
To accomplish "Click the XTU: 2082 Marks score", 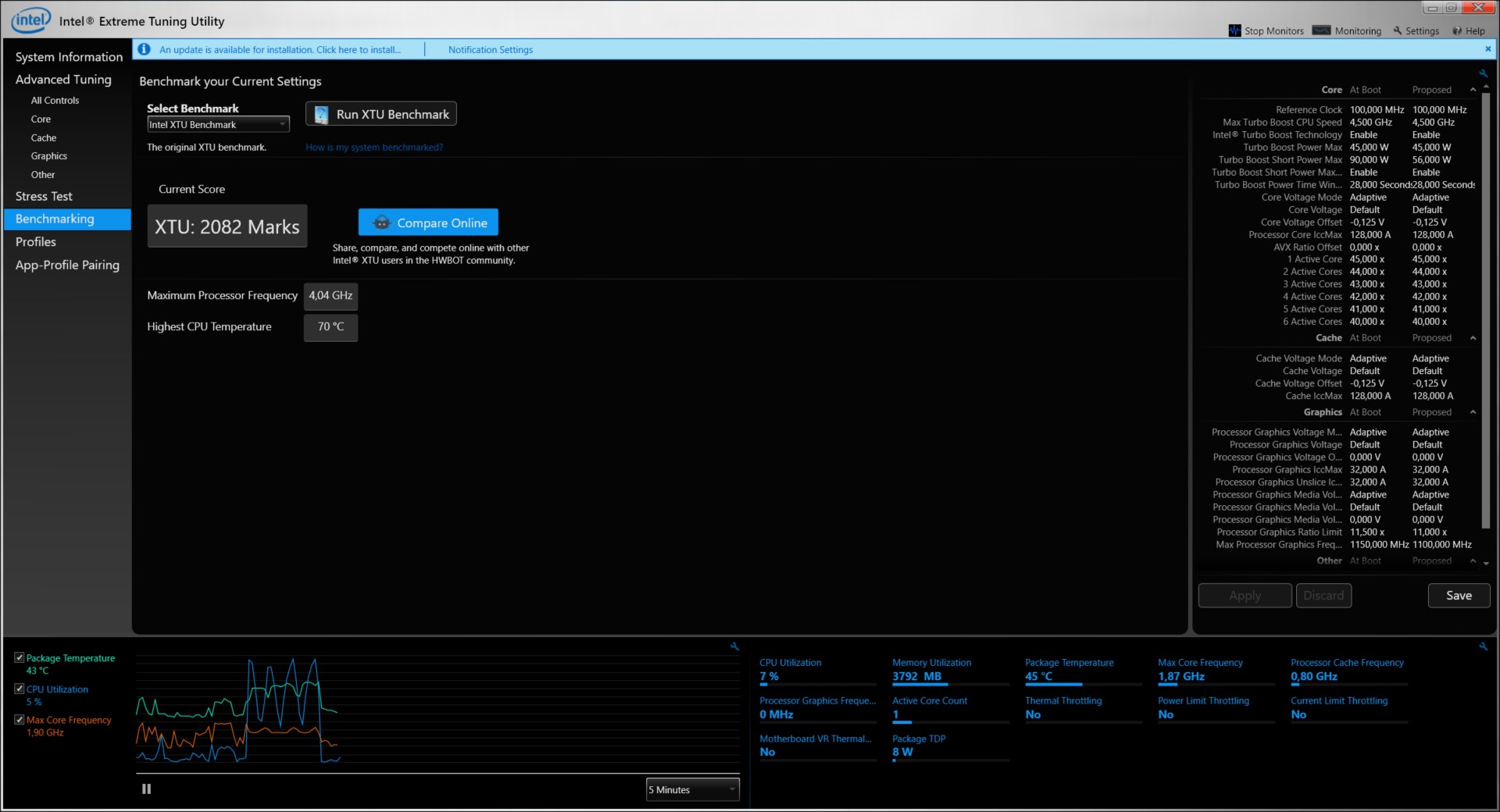I will (x=227, y=226).
